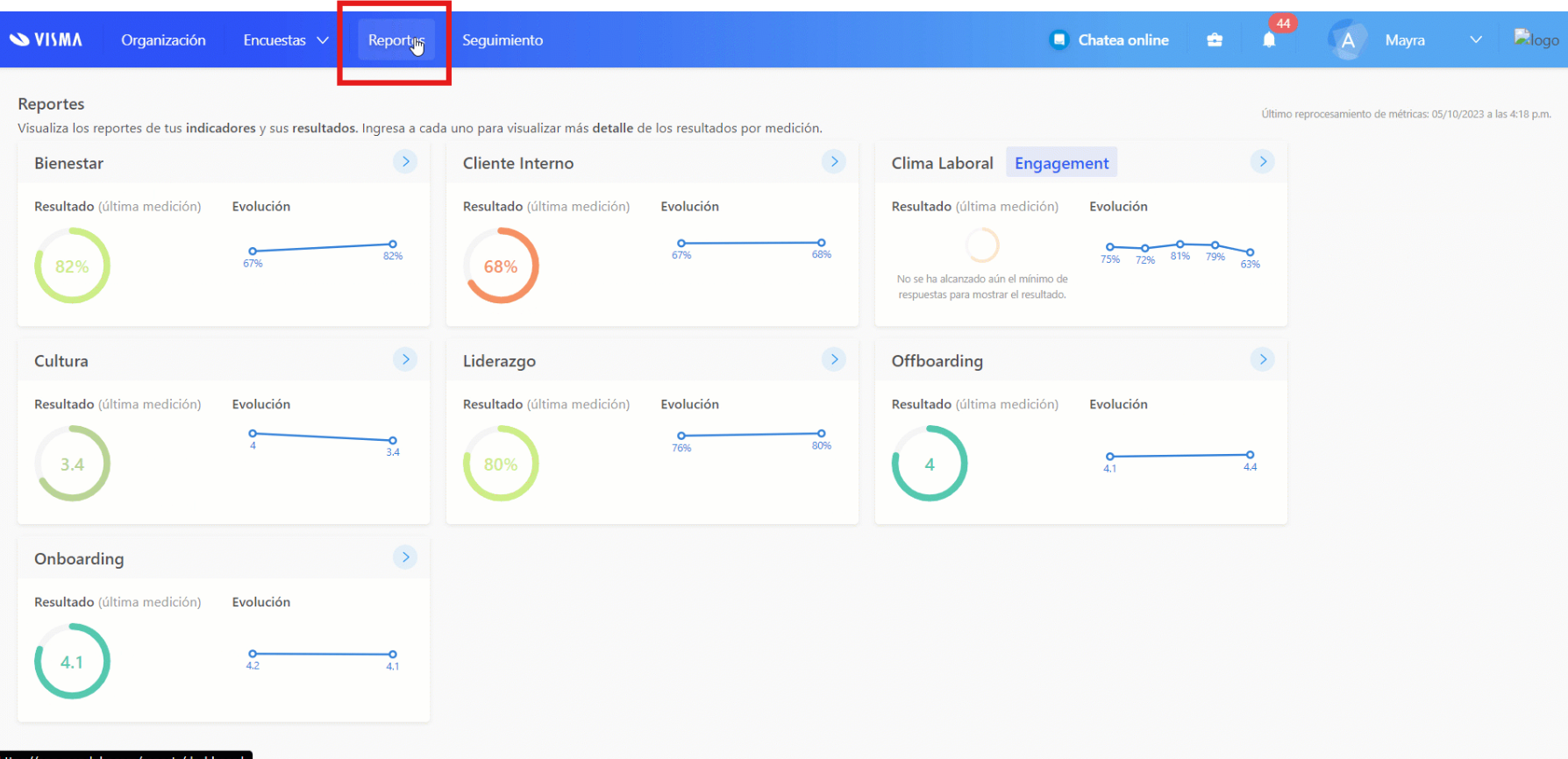This screenshot has height=759, width=1568.
Task: Click Clima Laboral loading result circle
Action: (x=982, y=245)
